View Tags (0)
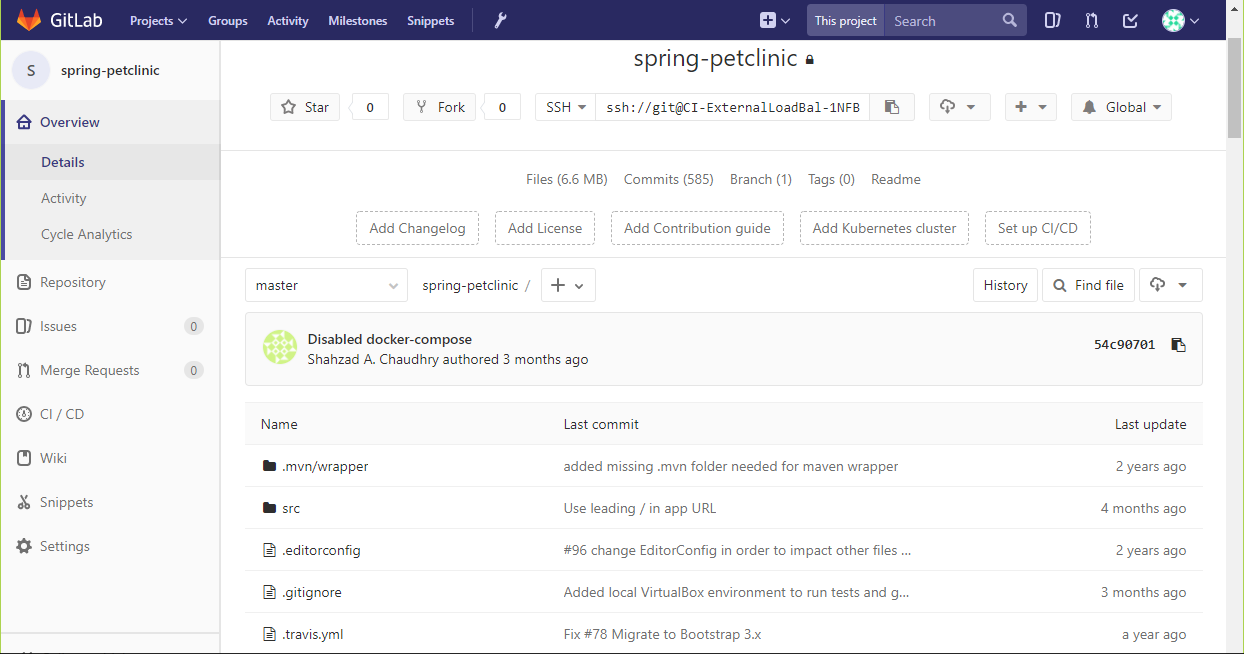Viewport: 1244px width, 654px height. click(831, 179)
